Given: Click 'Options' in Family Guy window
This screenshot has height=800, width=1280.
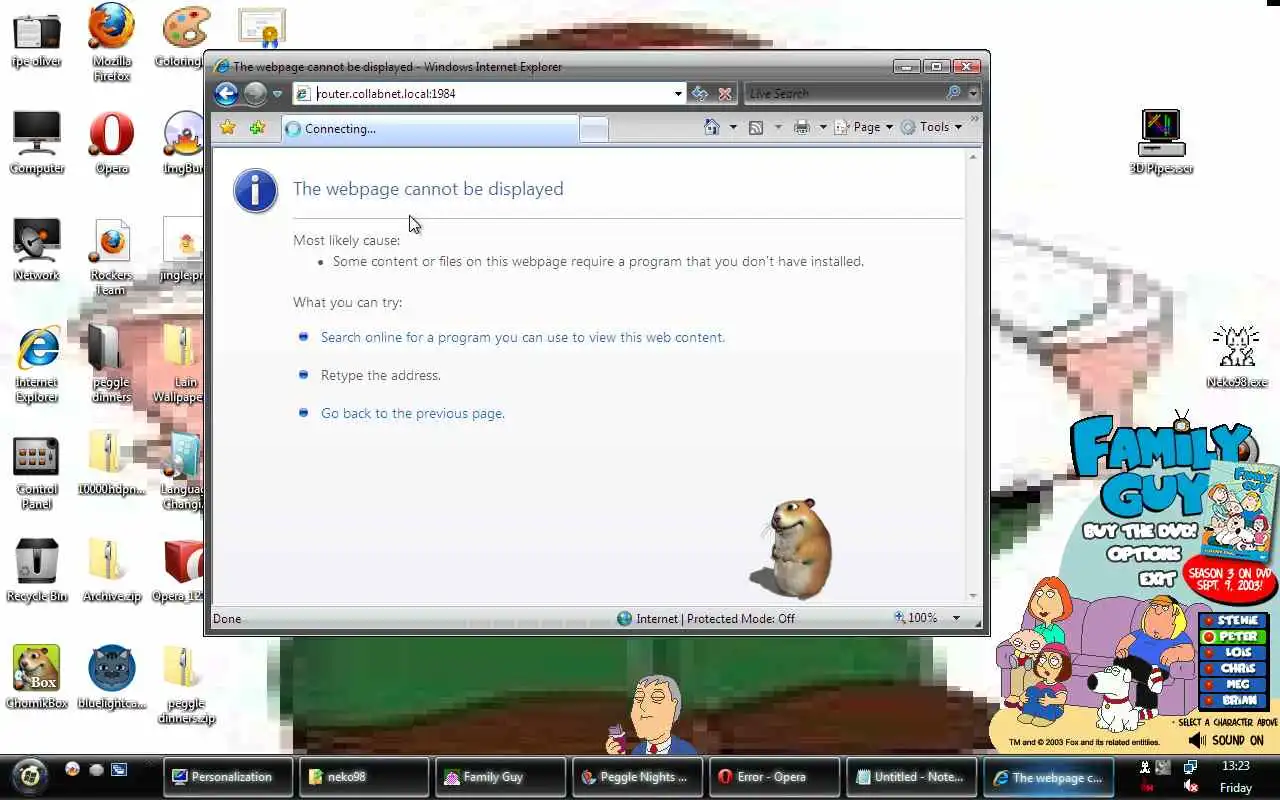Looking at the screenshot, I should pyautogui.click(x=1145, y=554).
